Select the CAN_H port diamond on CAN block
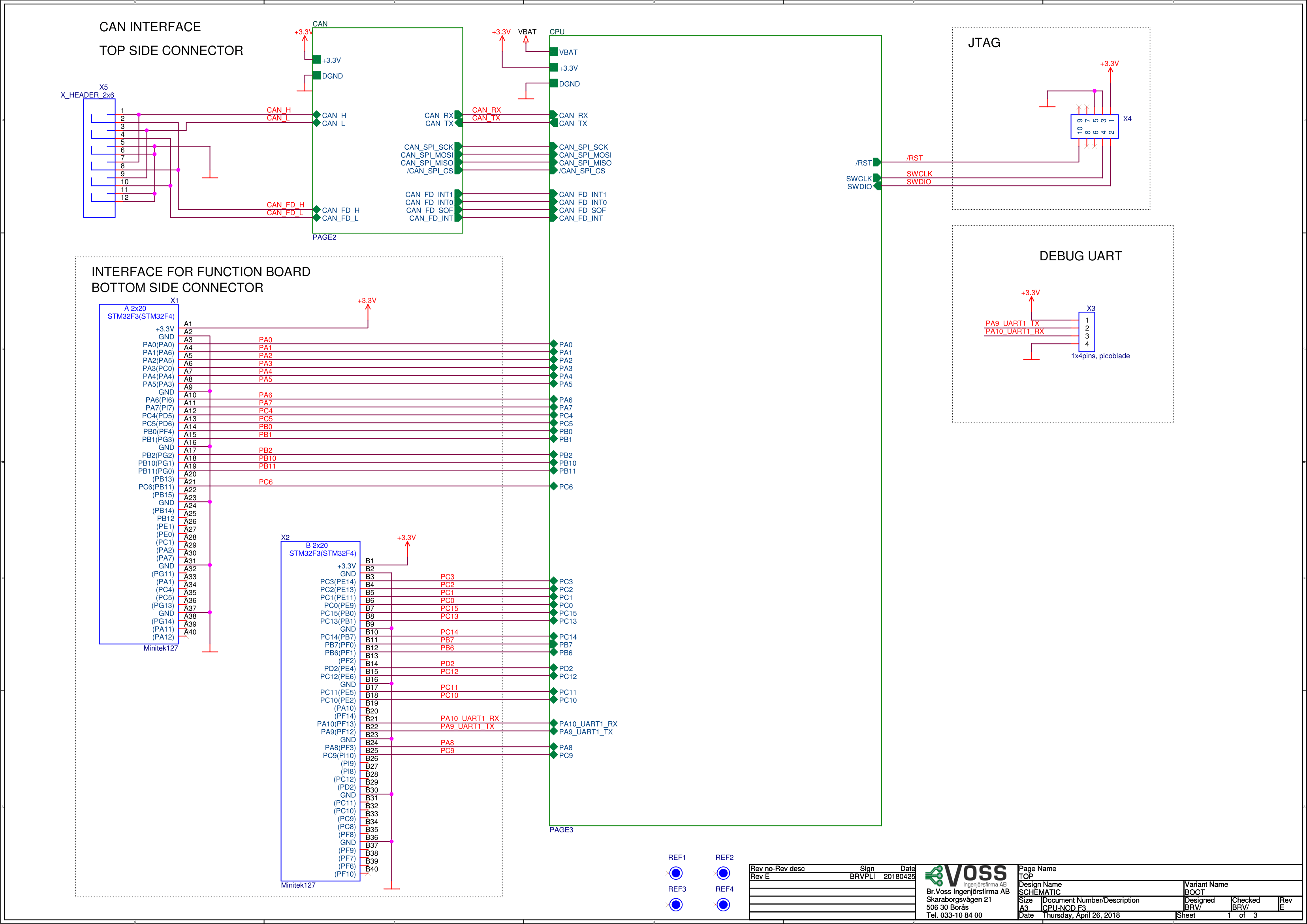This screenshot has height=924, width=1307. [316, 115]
